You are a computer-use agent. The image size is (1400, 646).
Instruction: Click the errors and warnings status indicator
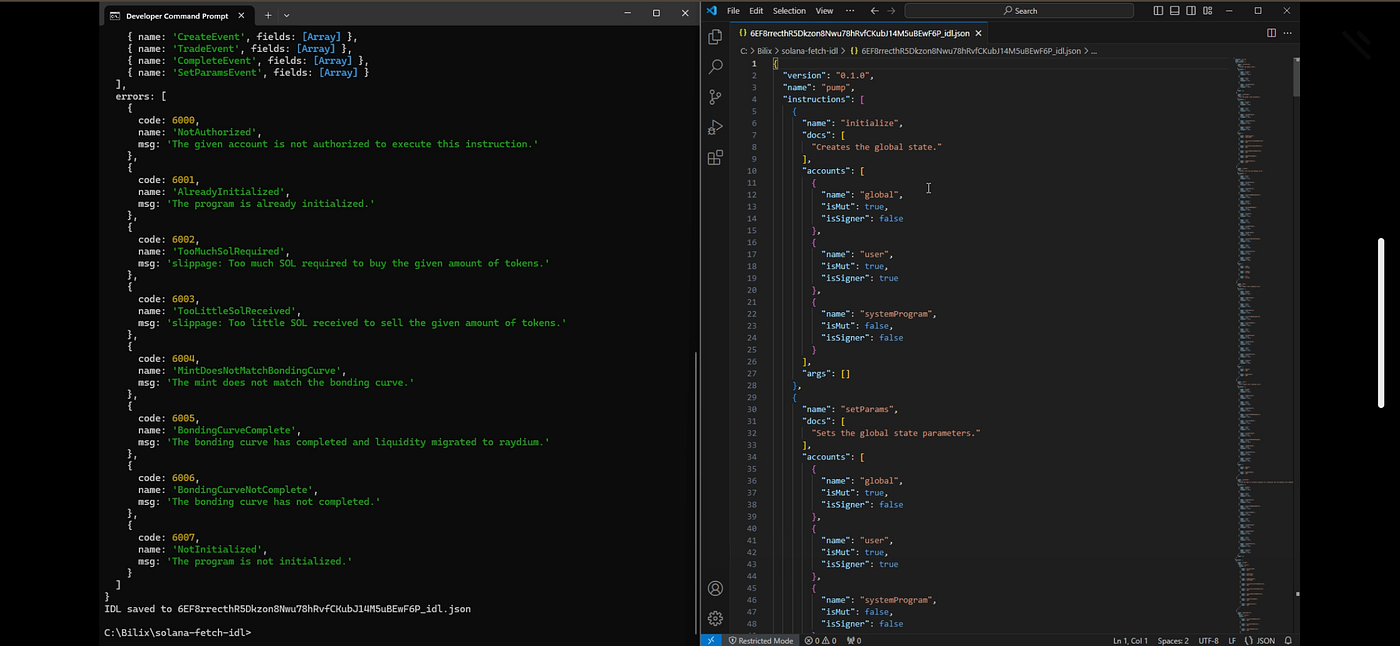[x=823, y=640]
